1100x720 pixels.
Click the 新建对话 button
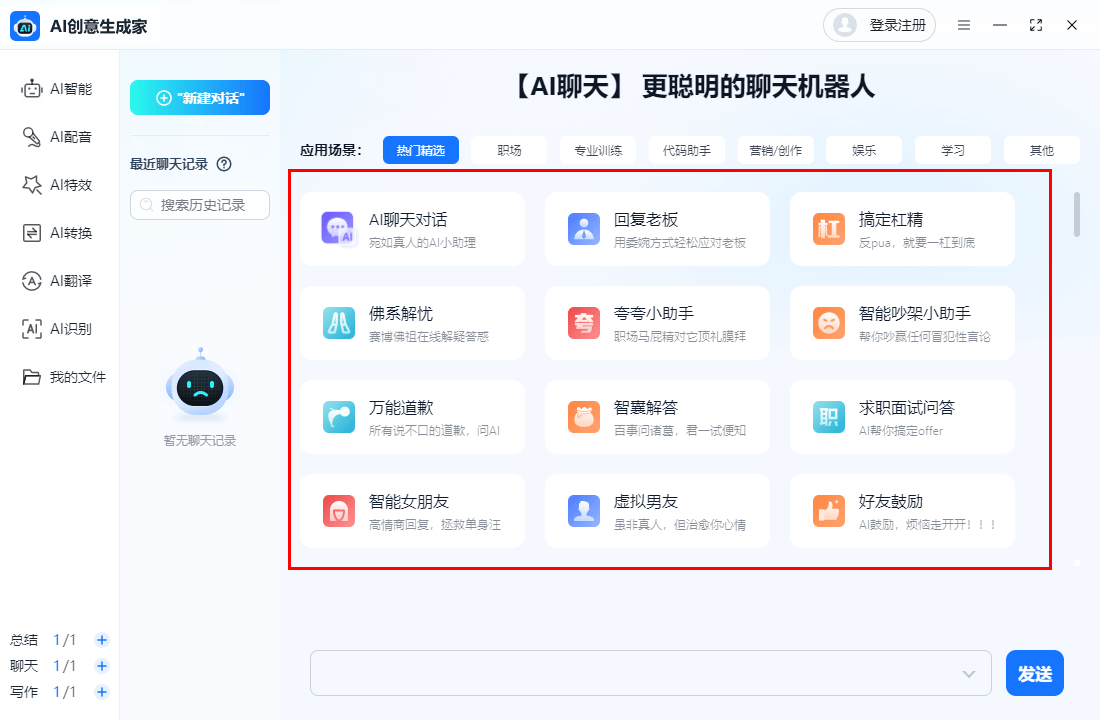click(200, 98)
